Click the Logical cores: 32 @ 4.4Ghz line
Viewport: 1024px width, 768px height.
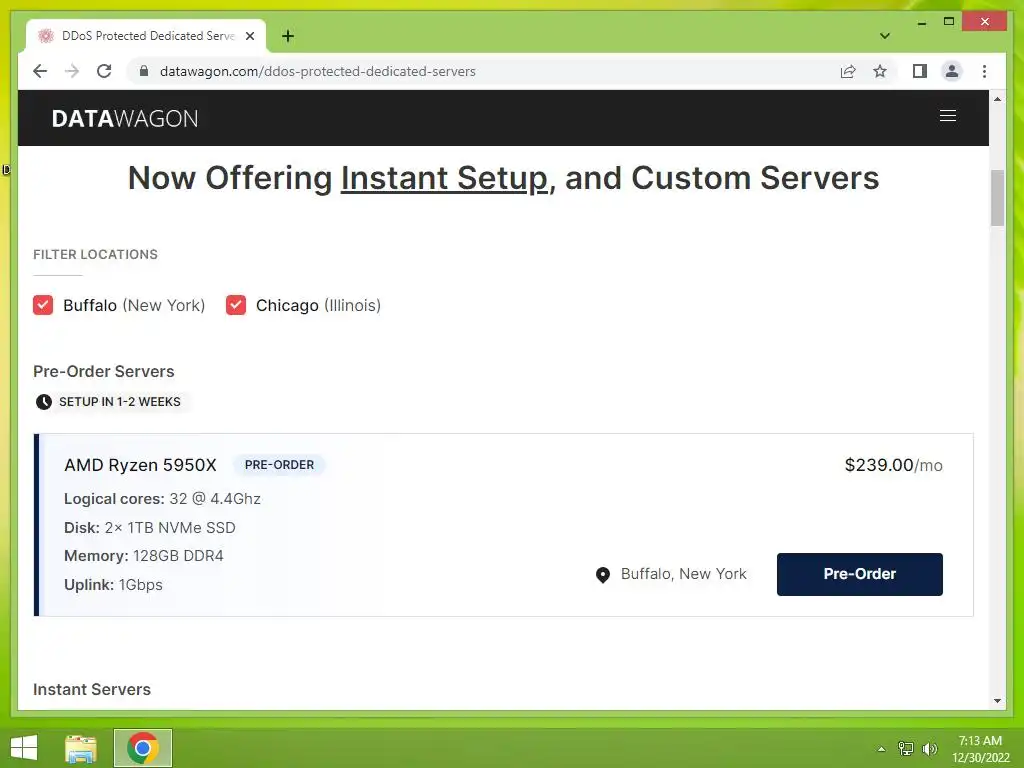coord(162,499)
